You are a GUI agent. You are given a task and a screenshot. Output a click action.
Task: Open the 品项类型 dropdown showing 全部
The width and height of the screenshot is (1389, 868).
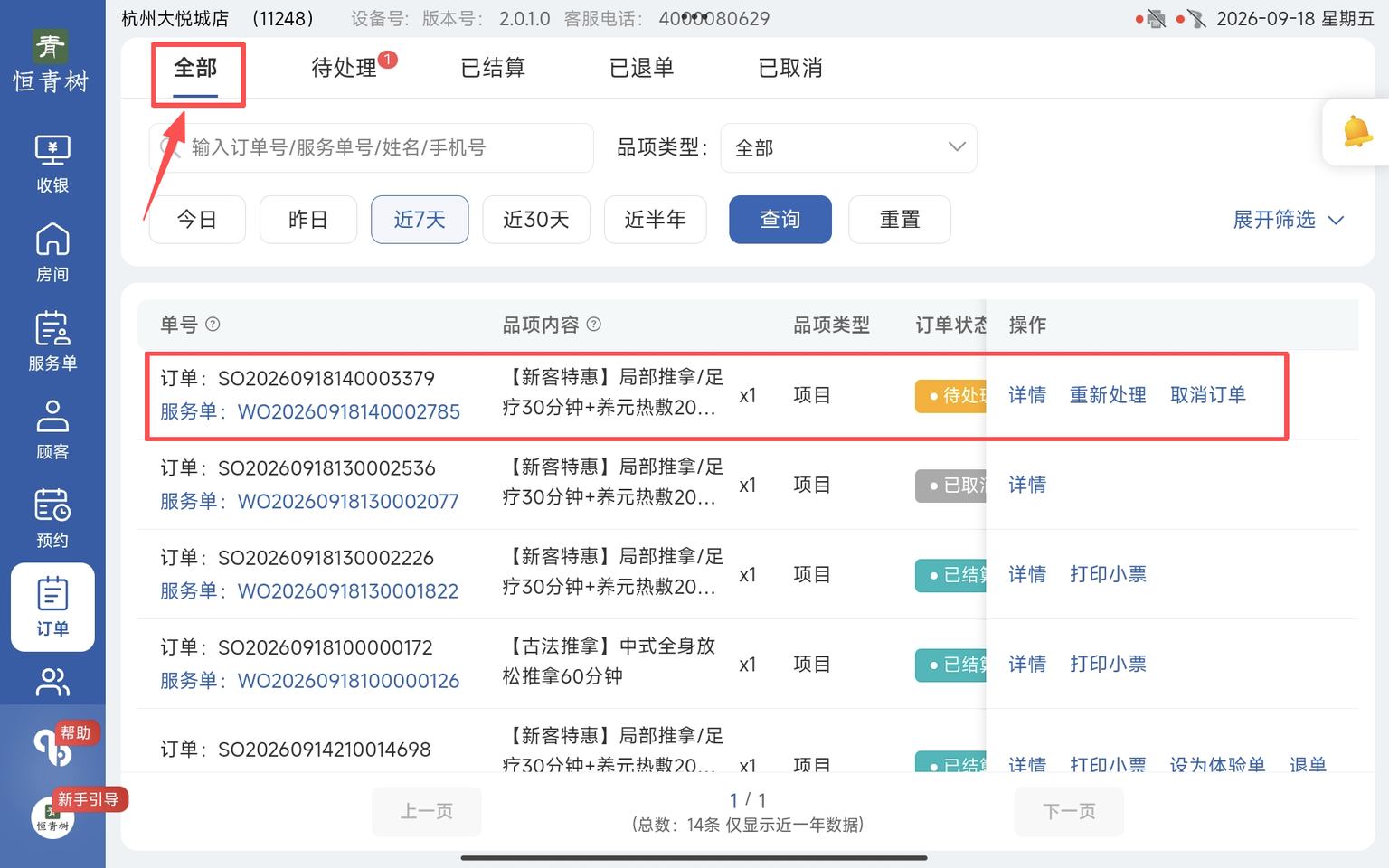(848, 147)
